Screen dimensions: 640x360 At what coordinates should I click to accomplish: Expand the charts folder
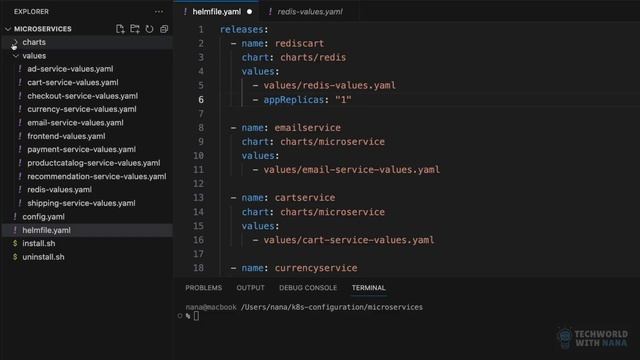[x=15, y=42]
